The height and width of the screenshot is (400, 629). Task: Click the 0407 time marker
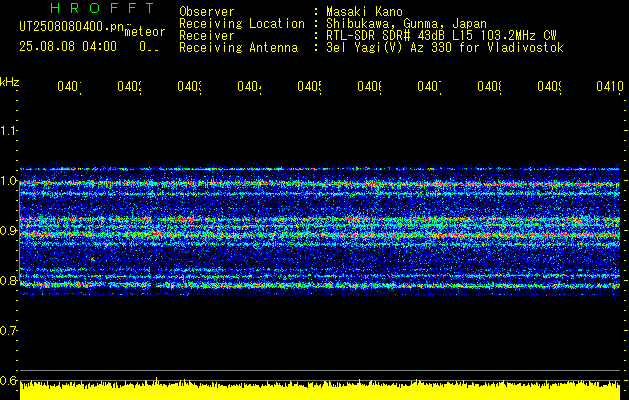(x=429, y=86)
